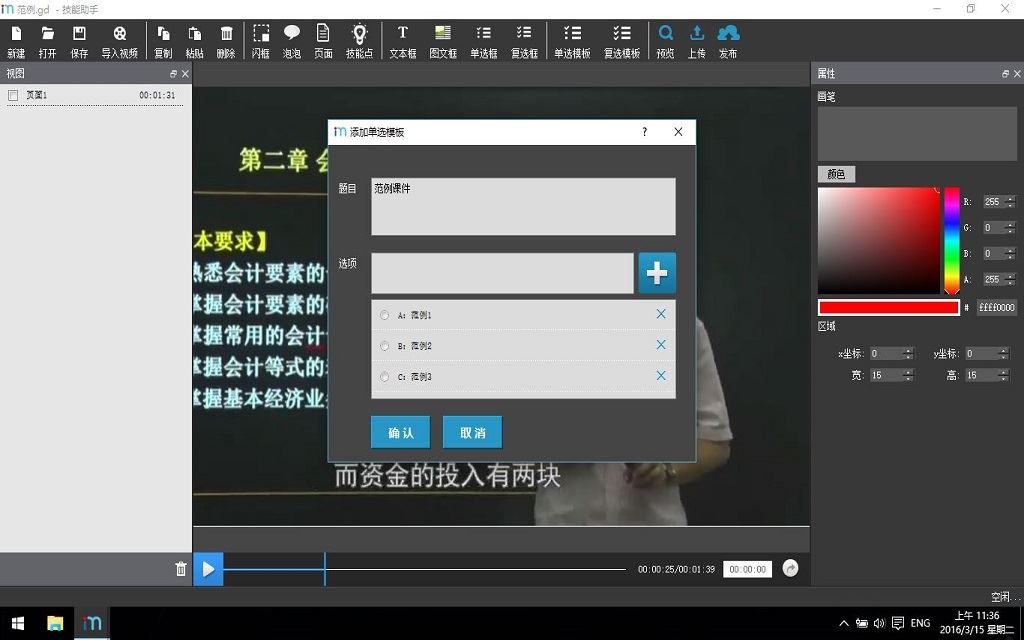
Task: Click 确认 to confirm the template
Action: point(400,432)
